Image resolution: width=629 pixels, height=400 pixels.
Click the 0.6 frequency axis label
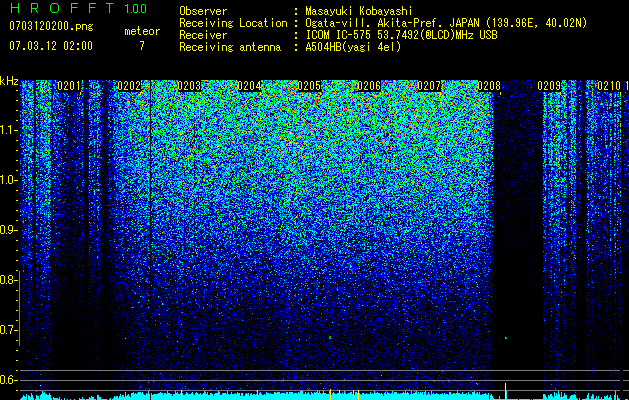[7, 380]
